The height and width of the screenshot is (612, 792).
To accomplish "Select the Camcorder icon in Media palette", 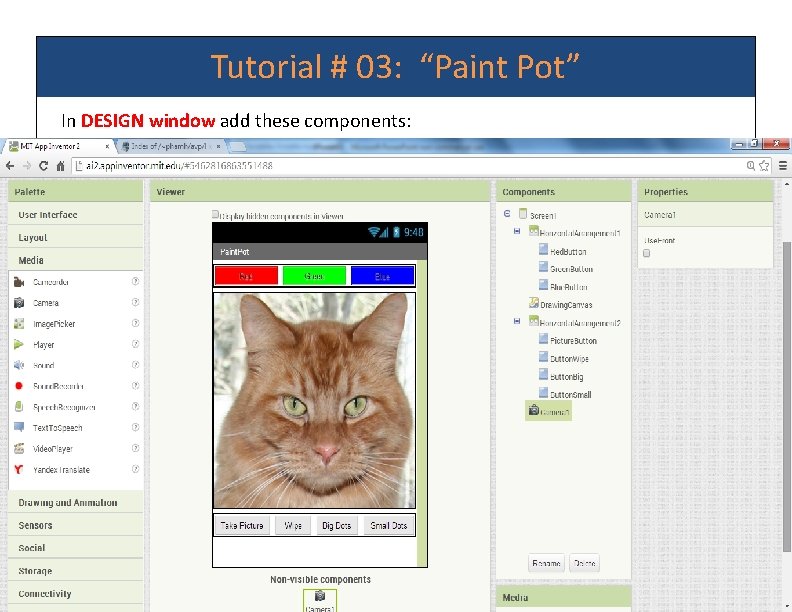I will (19, 282).
